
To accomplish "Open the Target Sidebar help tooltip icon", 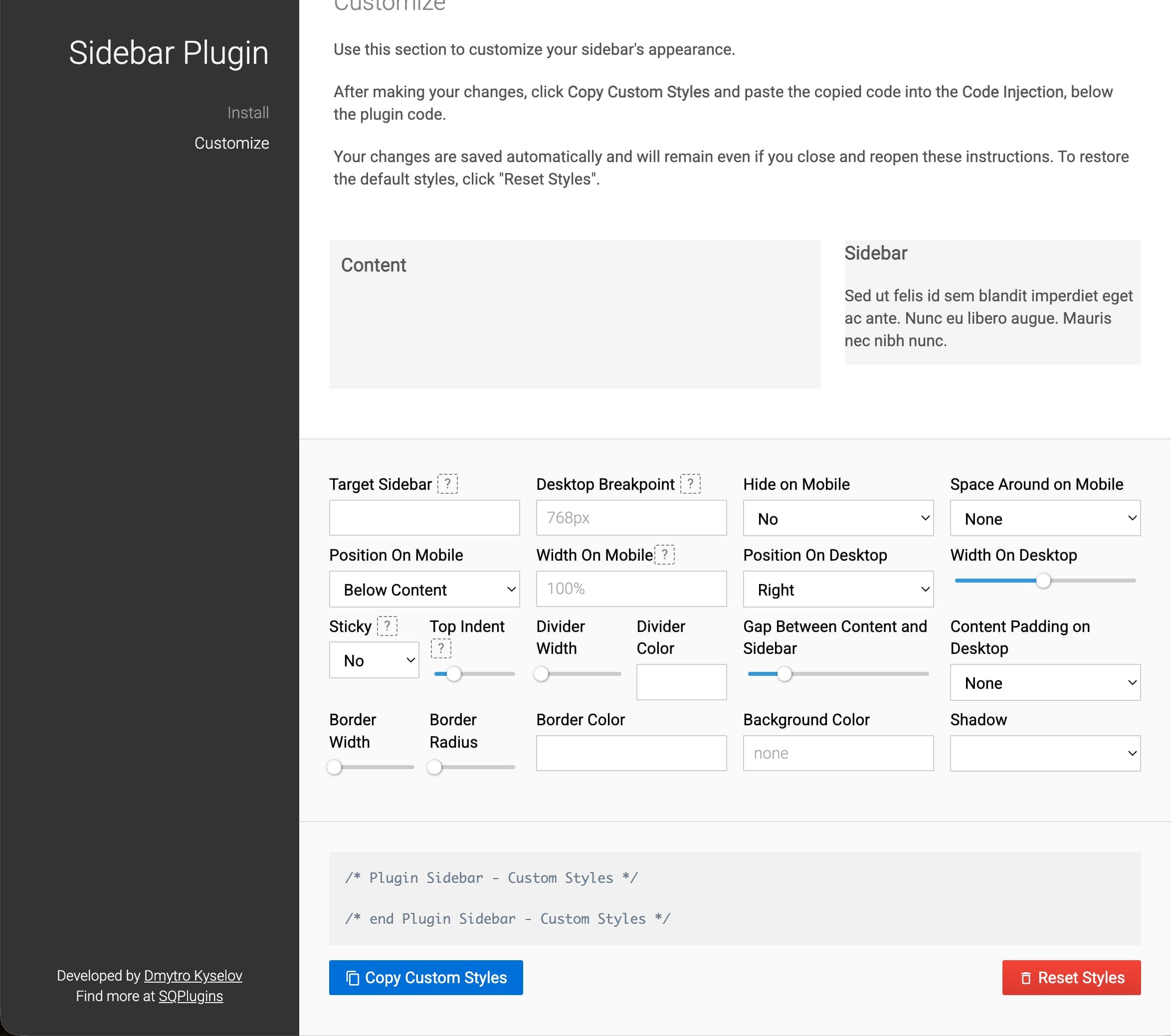I will (447, 484).
